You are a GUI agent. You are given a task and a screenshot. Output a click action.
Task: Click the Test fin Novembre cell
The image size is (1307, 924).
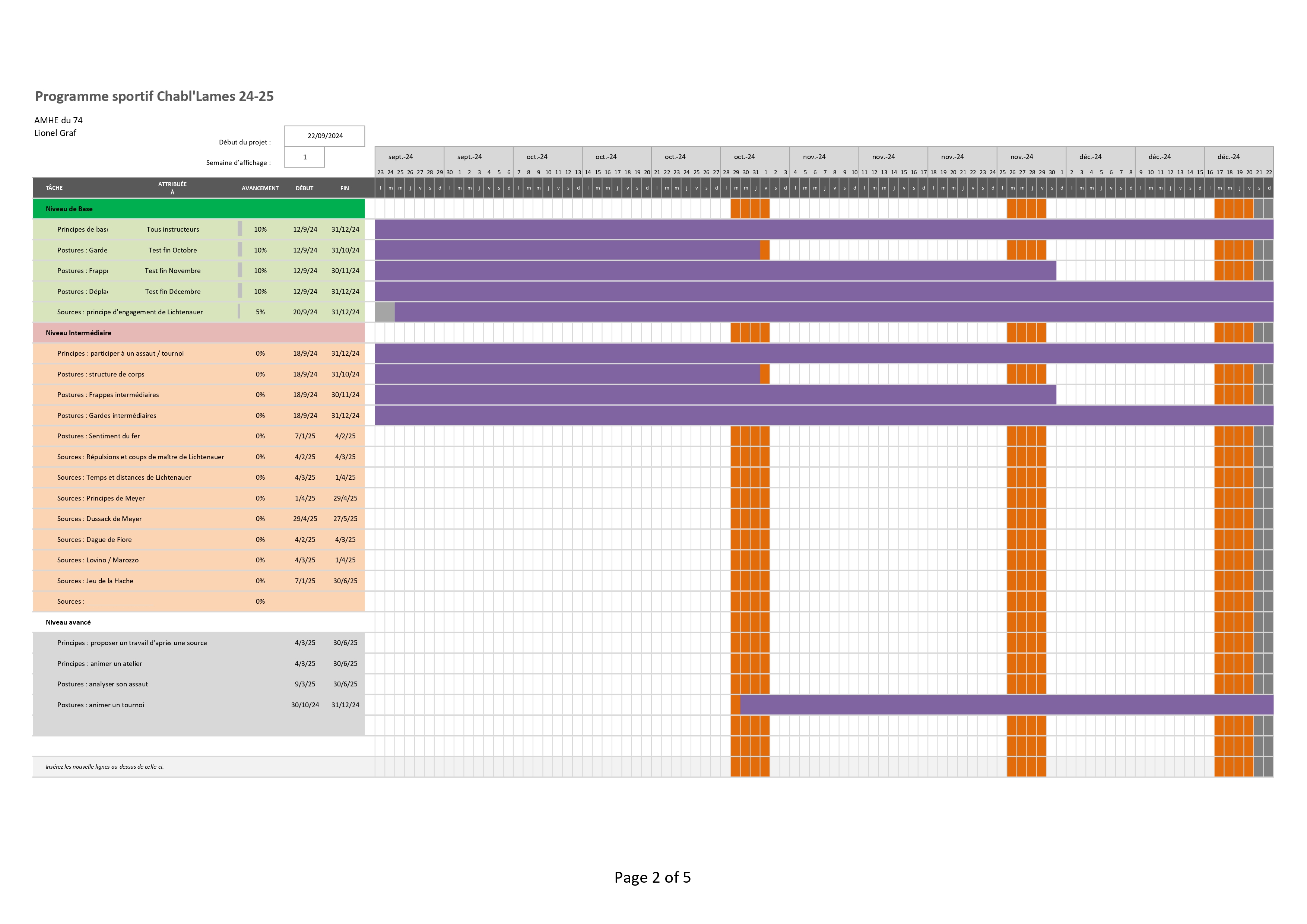172,271
